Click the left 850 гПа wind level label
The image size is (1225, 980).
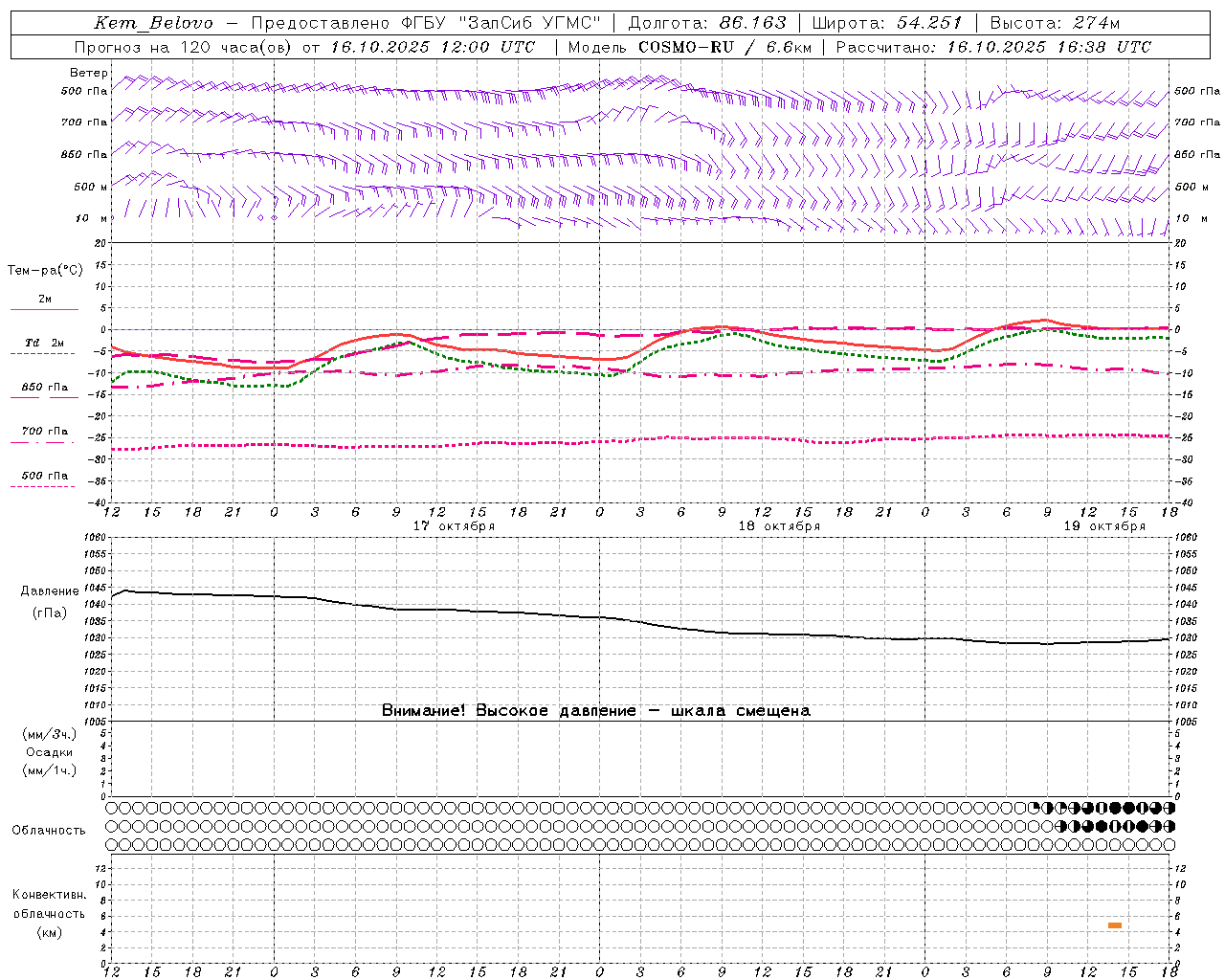(84, 154)
